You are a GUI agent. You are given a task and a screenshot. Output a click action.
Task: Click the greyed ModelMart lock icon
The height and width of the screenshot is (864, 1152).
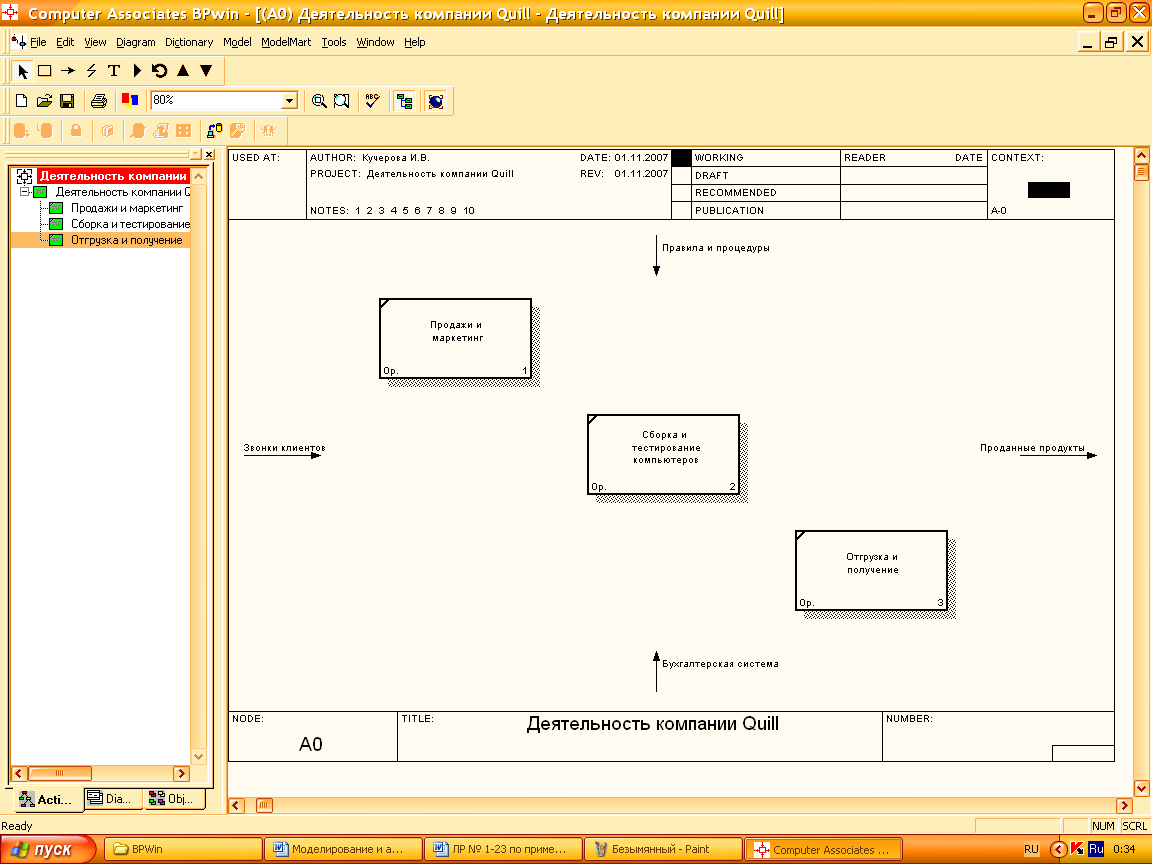click(x=76, y=131)
